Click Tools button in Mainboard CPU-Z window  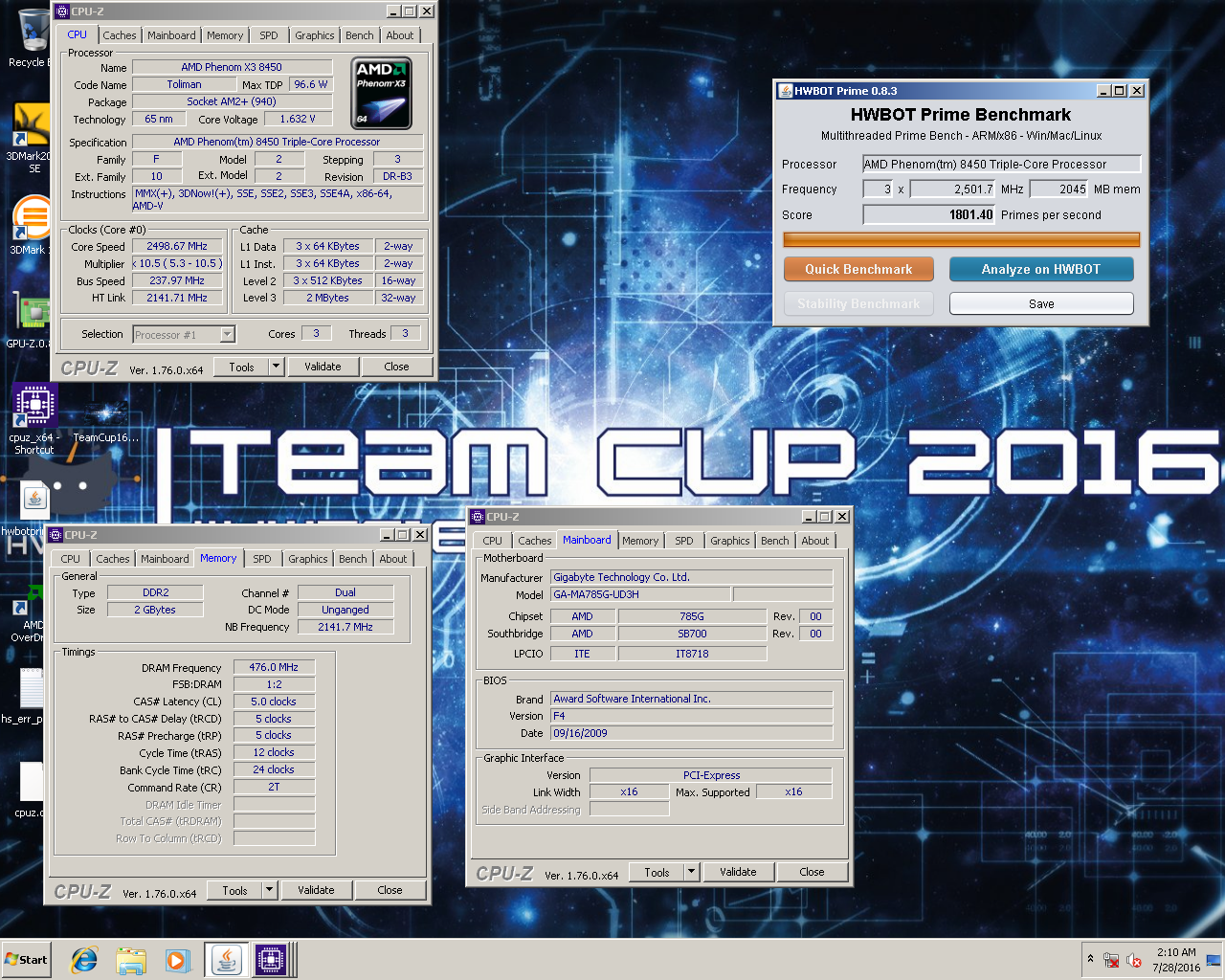(657, 872)
